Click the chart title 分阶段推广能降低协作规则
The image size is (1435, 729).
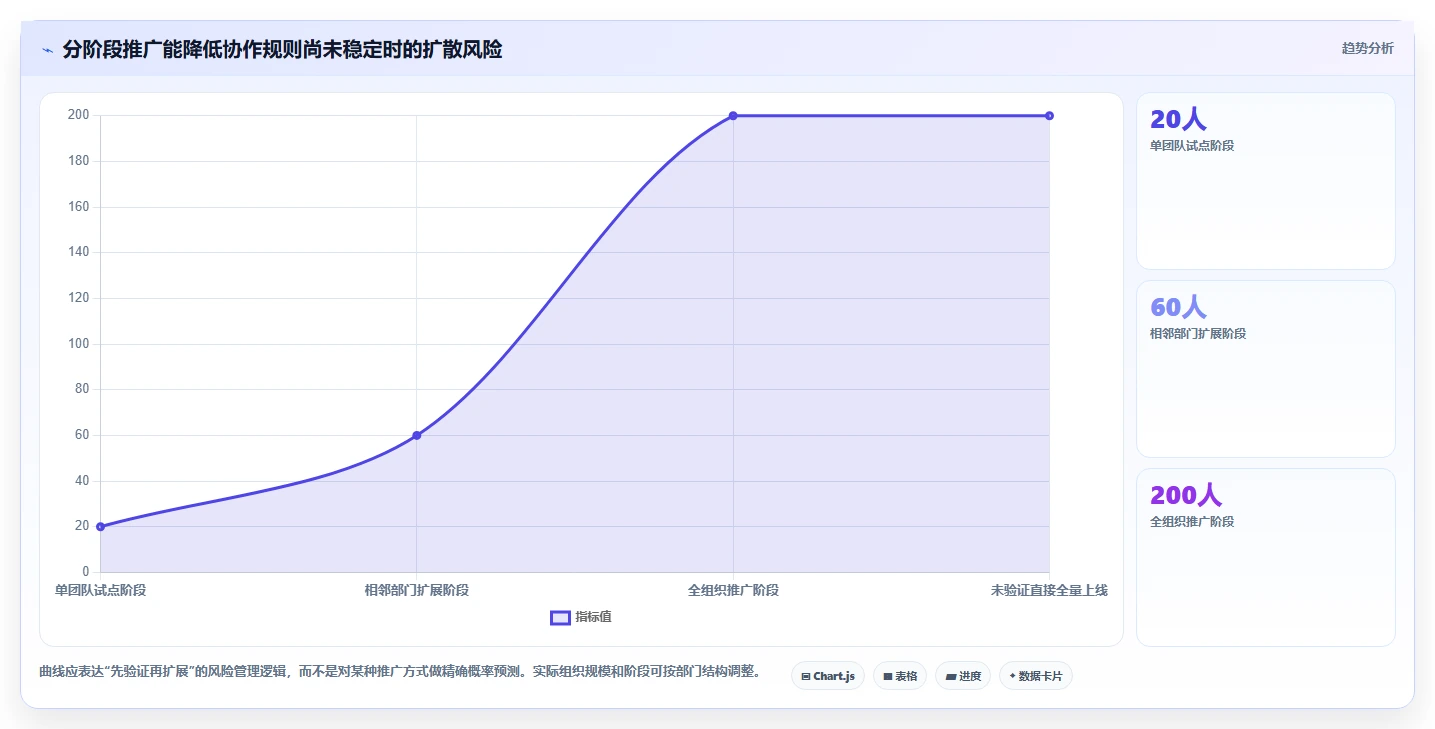pyautogui.click(x=282, y=49)
